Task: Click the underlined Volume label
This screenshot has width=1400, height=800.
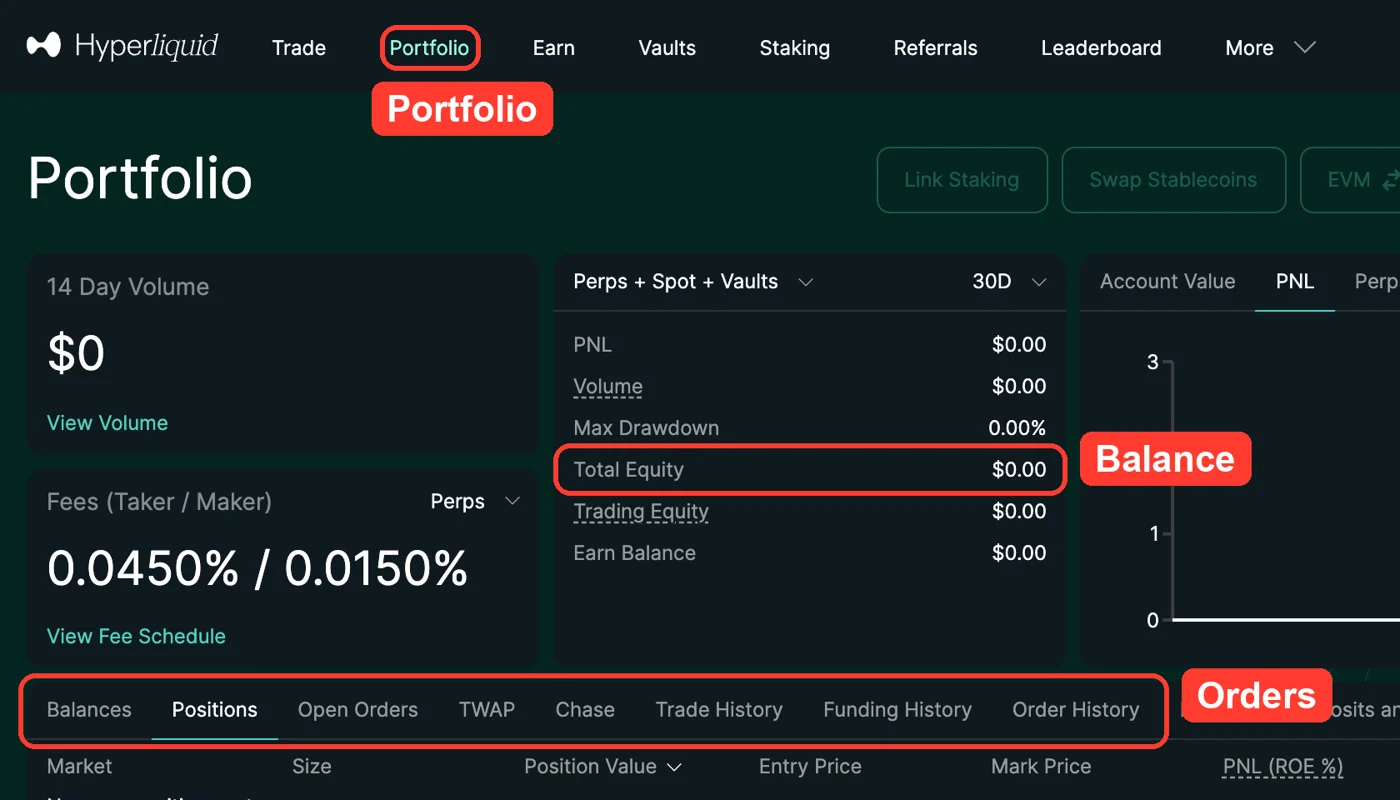Action: 608,387
